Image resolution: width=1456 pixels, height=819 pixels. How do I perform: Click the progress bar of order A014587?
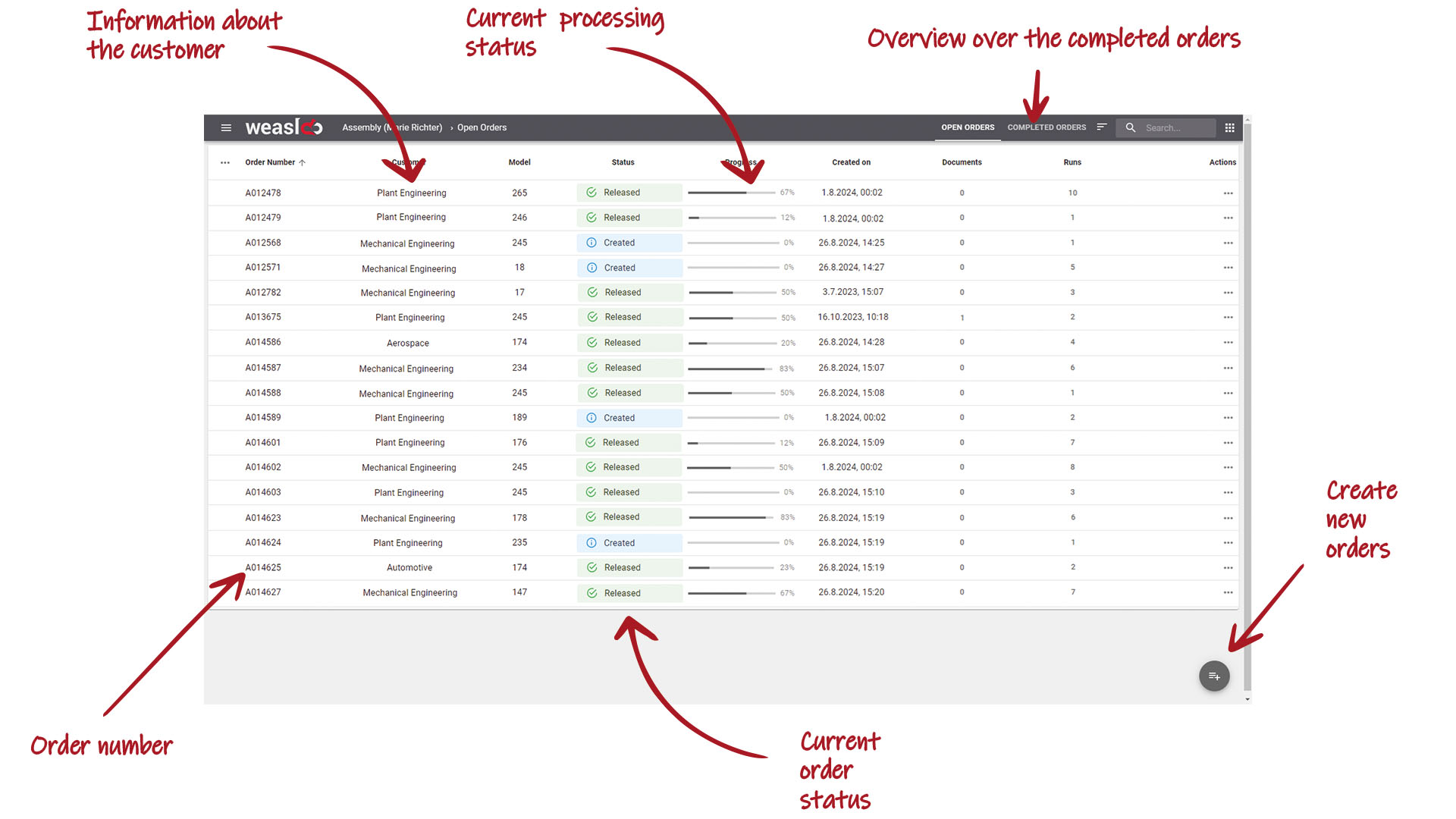[728, 368]
